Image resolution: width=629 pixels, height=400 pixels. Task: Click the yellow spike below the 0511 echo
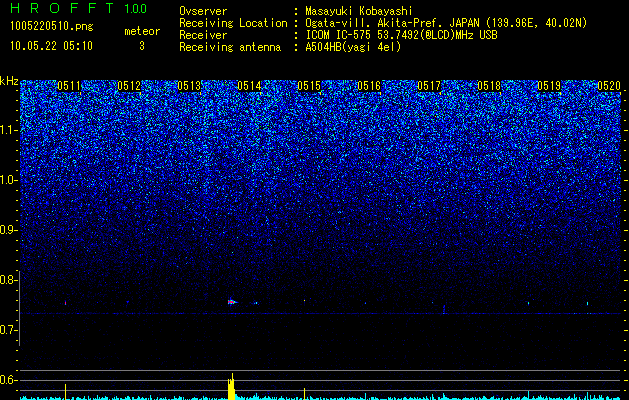click(65, 392)
